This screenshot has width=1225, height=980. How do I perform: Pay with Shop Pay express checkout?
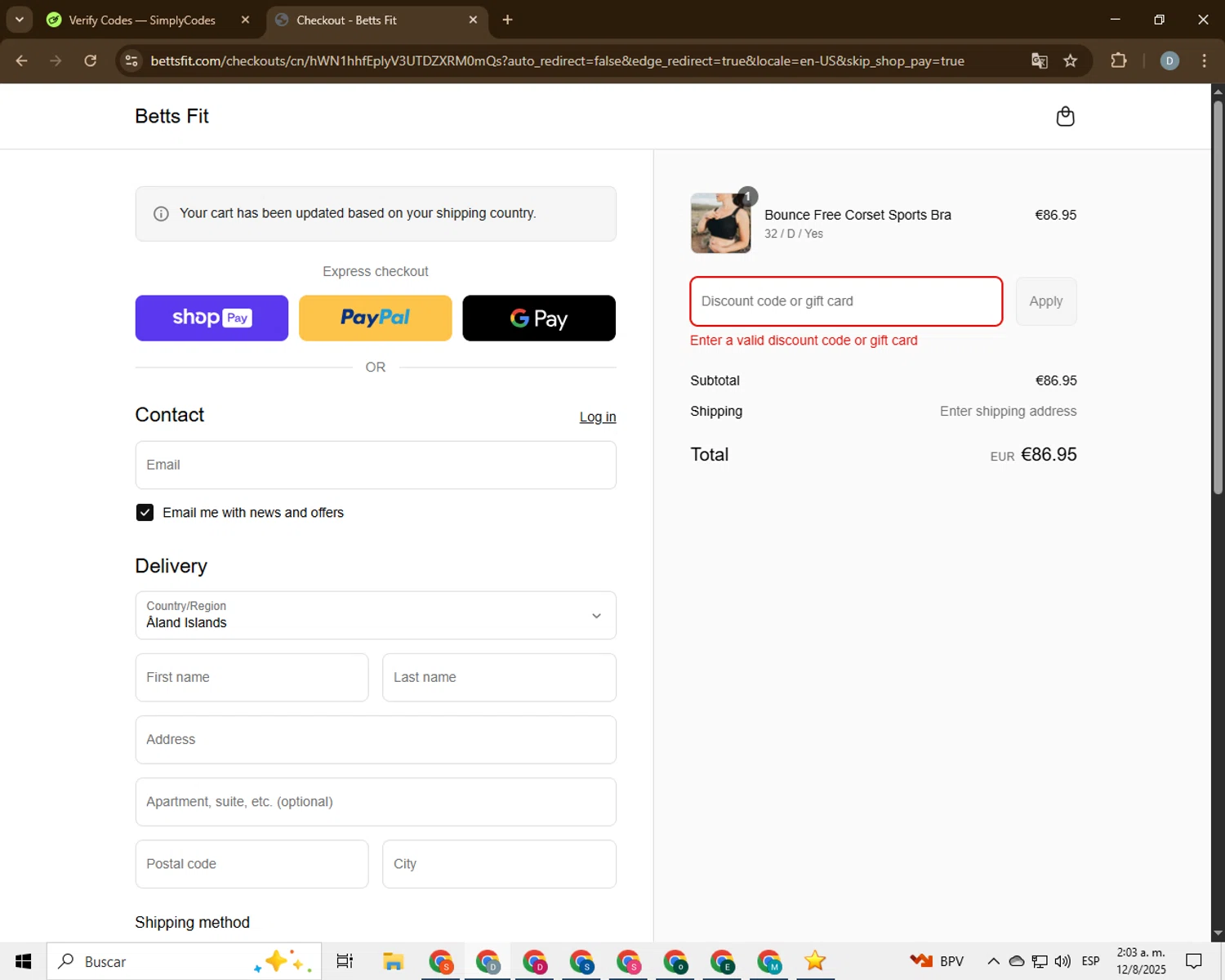pos(212,318)
